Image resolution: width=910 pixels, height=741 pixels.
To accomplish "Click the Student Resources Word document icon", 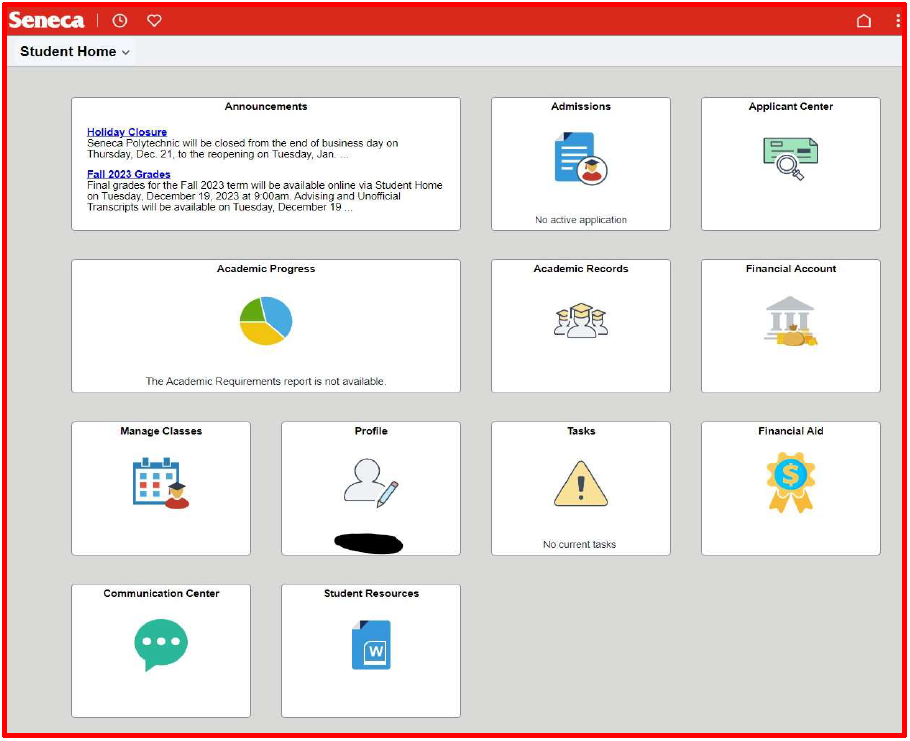I will tap(371, 645).
